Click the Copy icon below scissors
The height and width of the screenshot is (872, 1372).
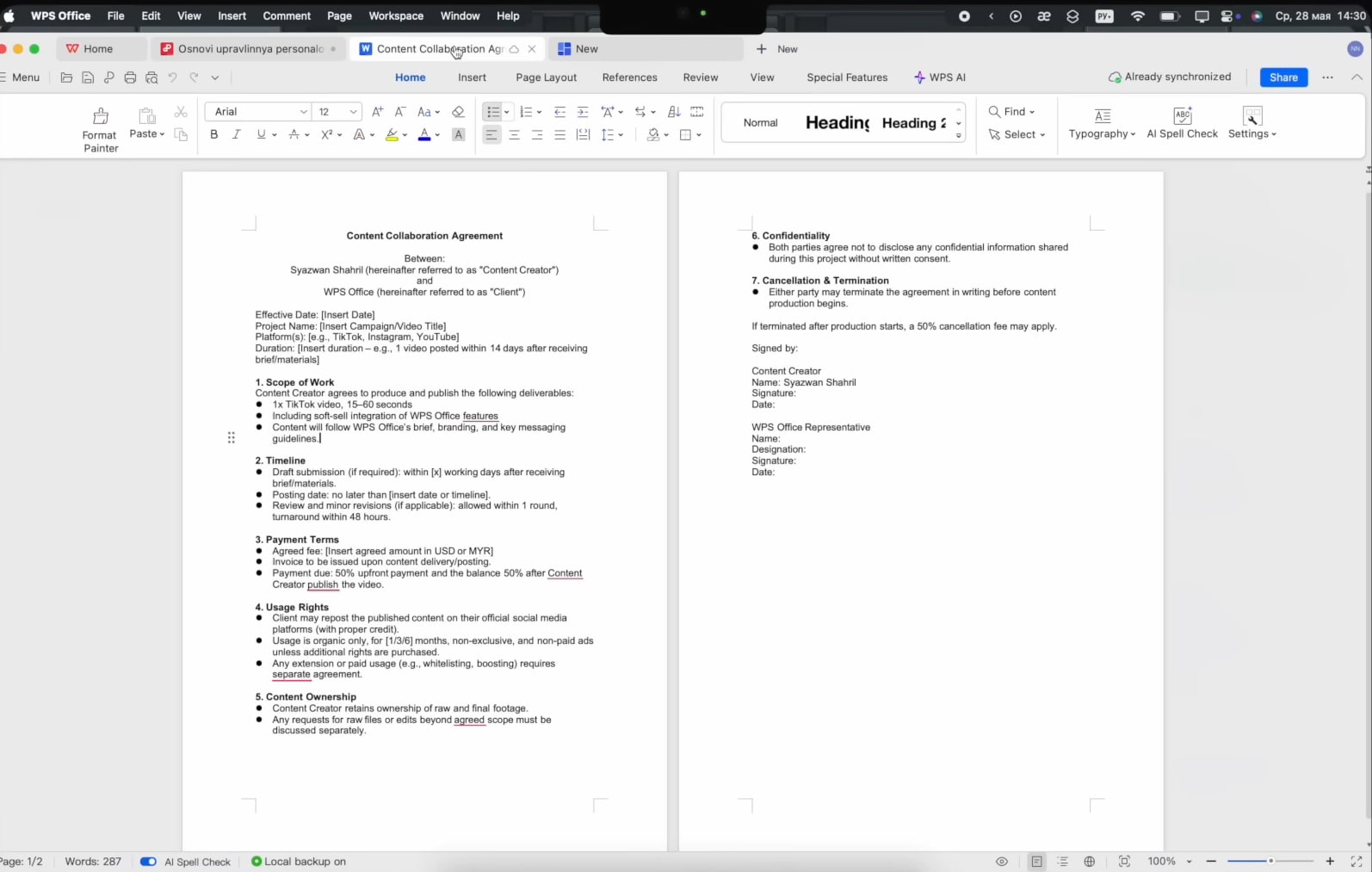click(x=181, y=134)
